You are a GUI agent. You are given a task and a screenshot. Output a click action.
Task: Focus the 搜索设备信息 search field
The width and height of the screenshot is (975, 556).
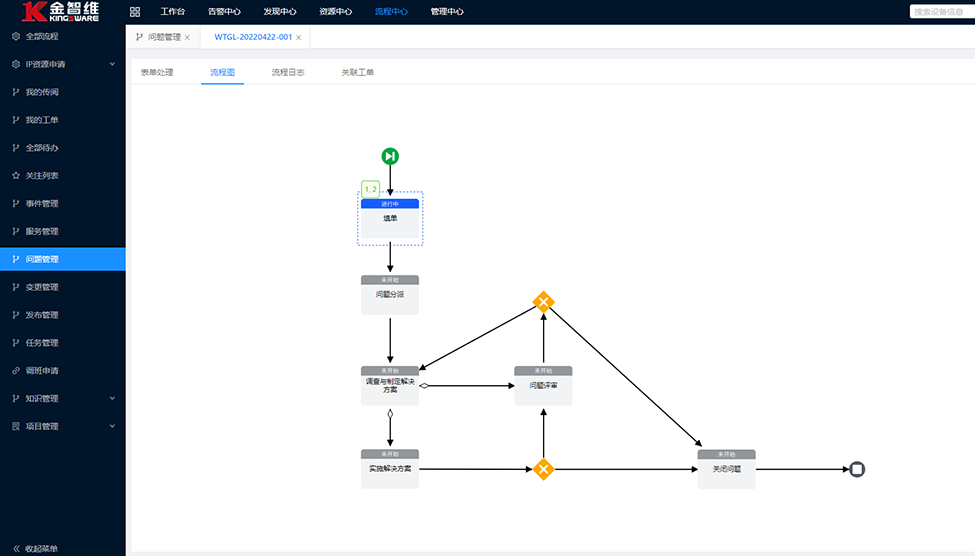pos(942,12)
